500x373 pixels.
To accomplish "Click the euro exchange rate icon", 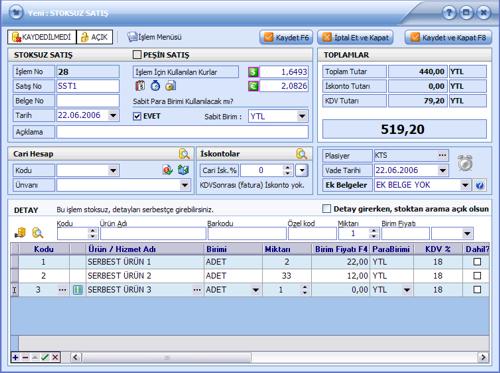I will point(253,86).
